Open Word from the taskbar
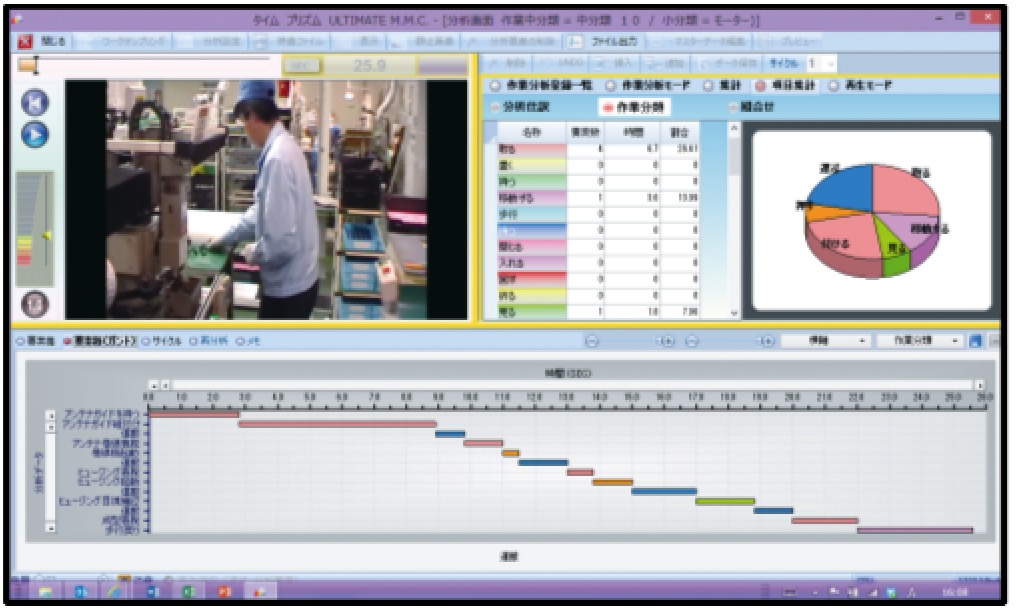The height and width of the screenshot is (612, 1016). click(154, 592)
